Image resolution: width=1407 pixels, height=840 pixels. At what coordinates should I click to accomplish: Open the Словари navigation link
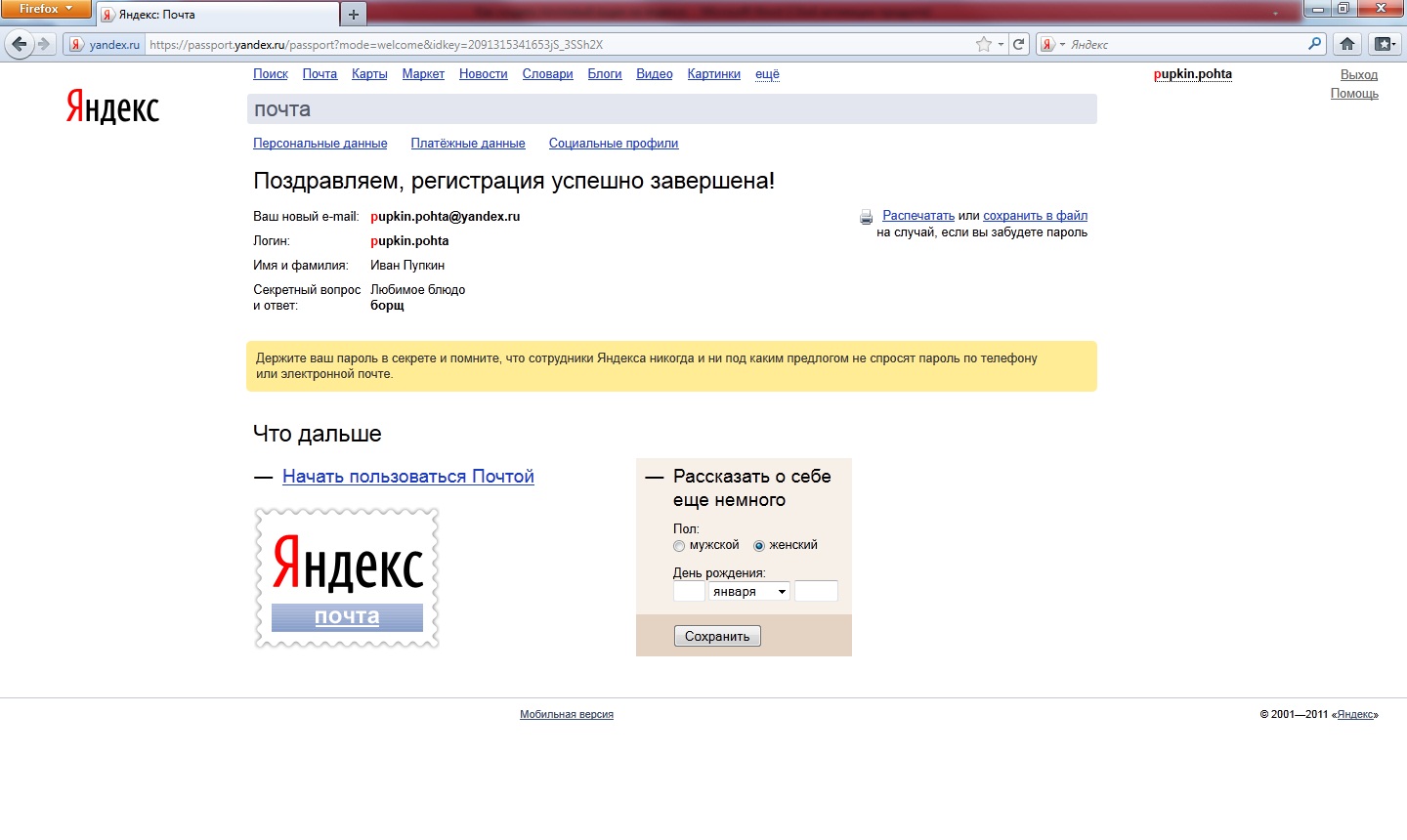pos(548,74)
